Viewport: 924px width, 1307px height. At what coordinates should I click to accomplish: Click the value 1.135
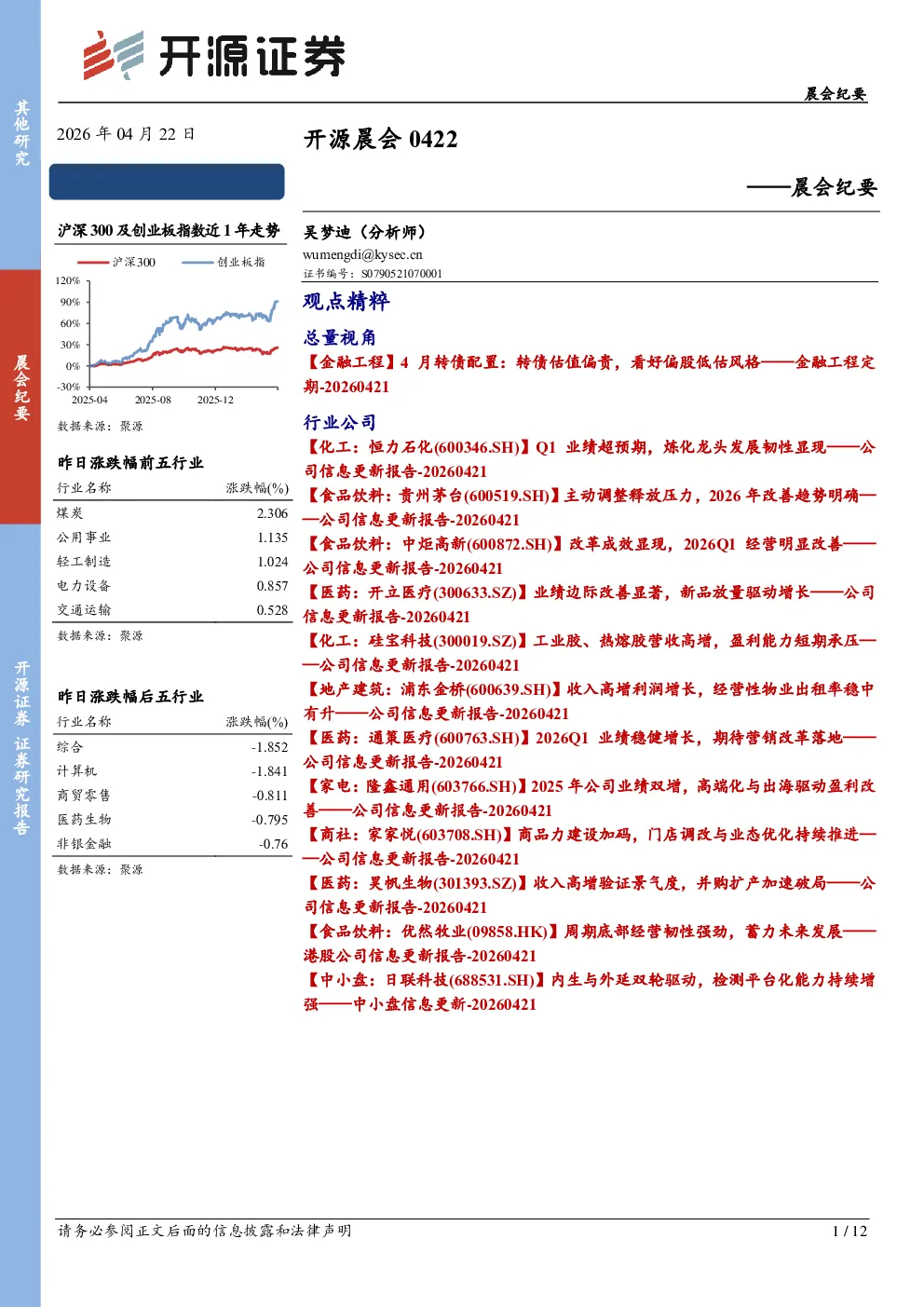[273, 538]
